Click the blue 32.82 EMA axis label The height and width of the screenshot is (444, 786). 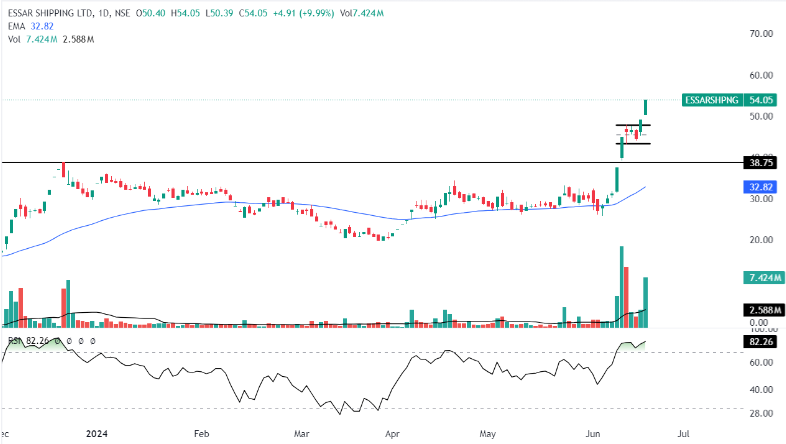tap(761, 187)
